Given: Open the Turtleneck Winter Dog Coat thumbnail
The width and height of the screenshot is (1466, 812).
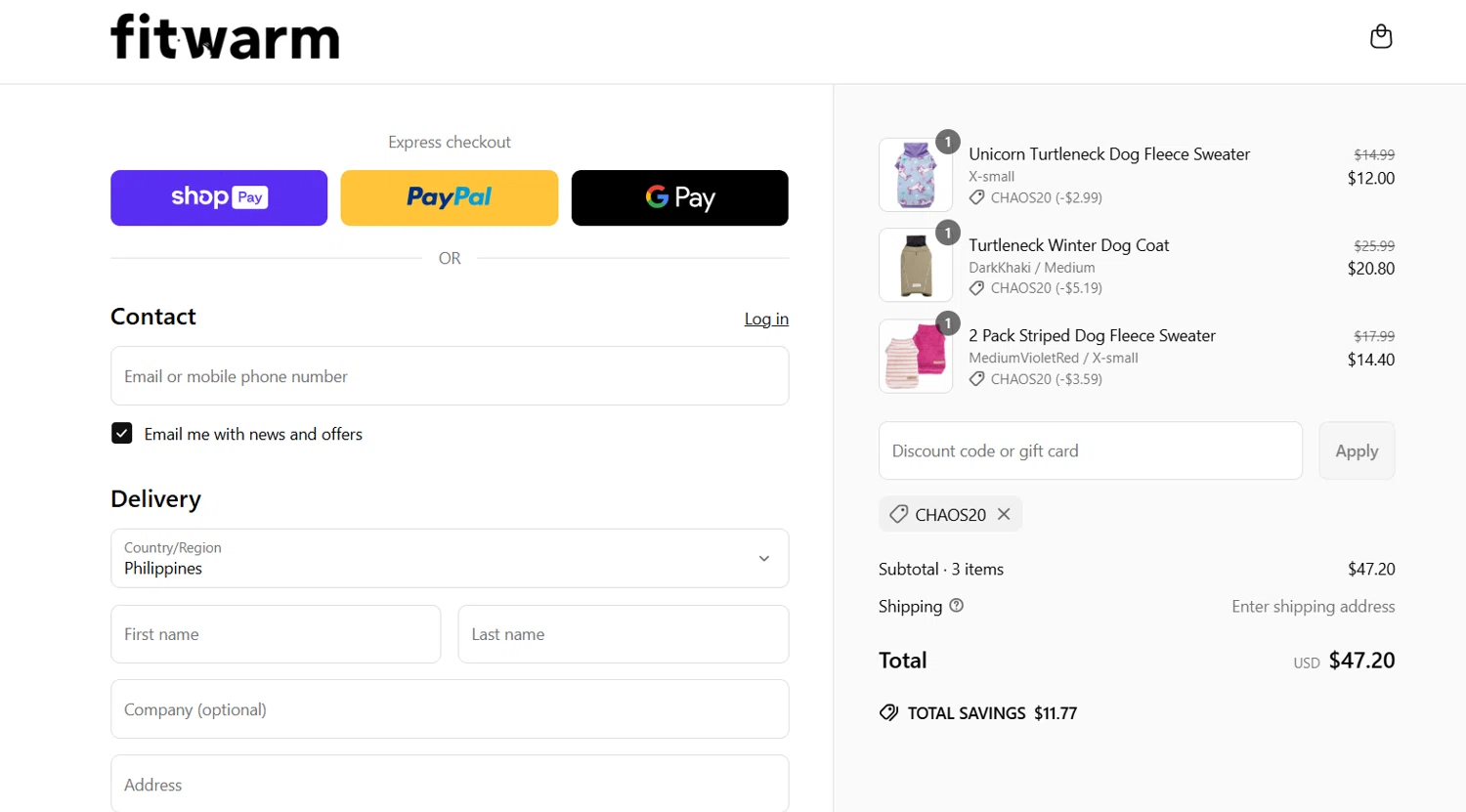Looking at the screenshot, I should coord(916,265).
